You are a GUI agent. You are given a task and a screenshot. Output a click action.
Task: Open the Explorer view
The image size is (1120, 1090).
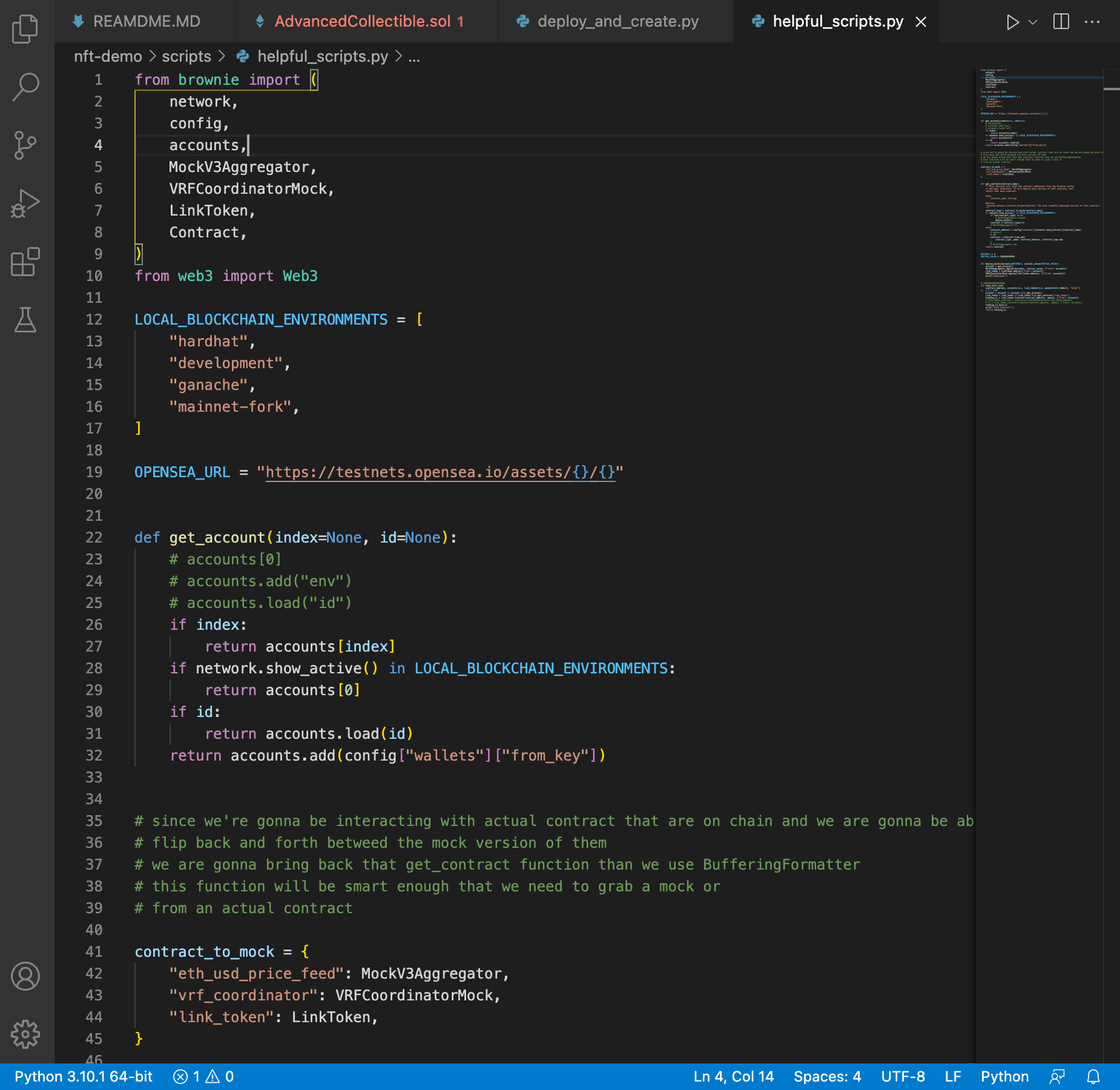[x=25, y=28]
